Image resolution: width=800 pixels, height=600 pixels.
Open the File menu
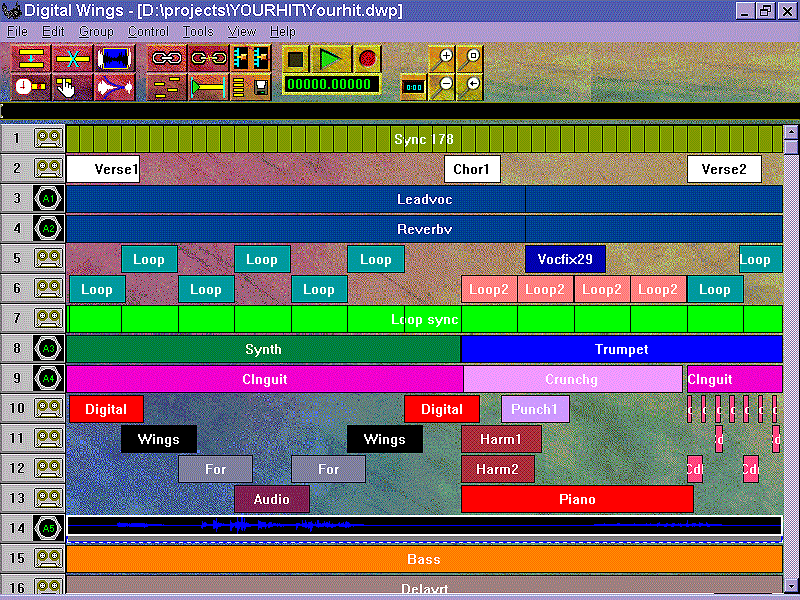pyautogui.click(x=17, y=31)
